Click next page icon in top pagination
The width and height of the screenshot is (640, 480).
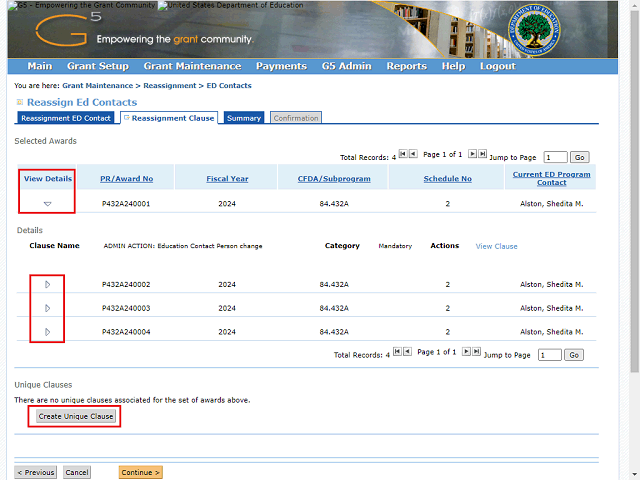click(473, 155)
